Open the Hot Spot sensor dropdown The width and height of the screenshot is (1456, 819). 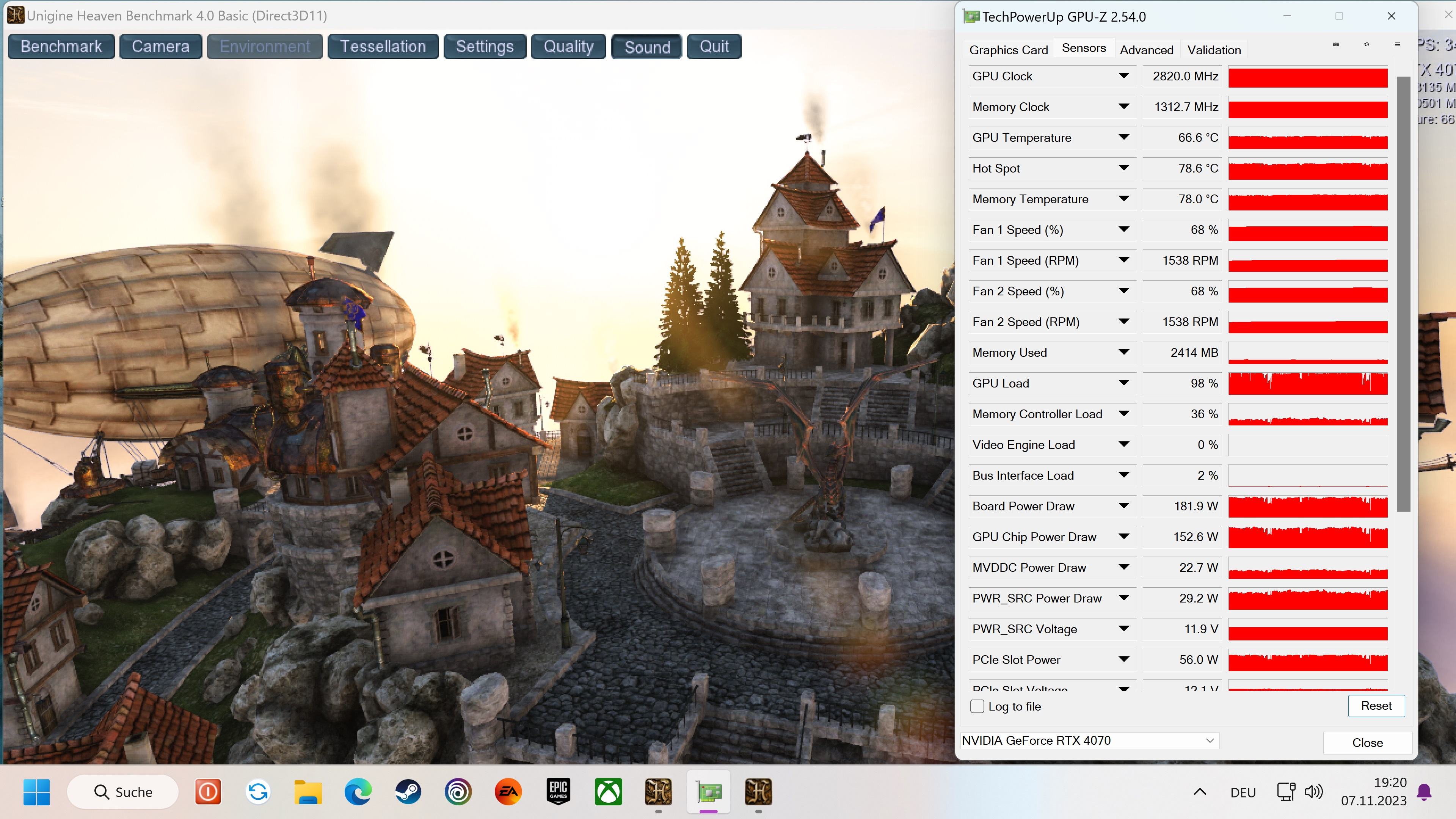(1123, 168)
